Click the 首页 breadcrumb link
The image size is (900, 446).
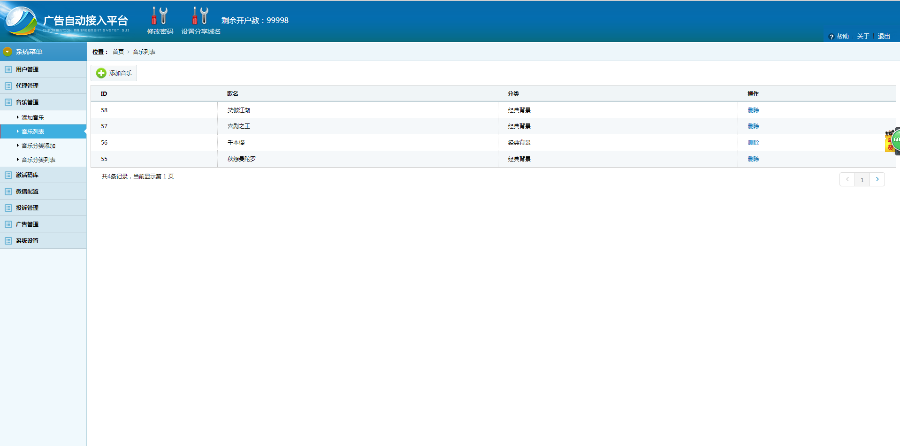coord(118,52)
